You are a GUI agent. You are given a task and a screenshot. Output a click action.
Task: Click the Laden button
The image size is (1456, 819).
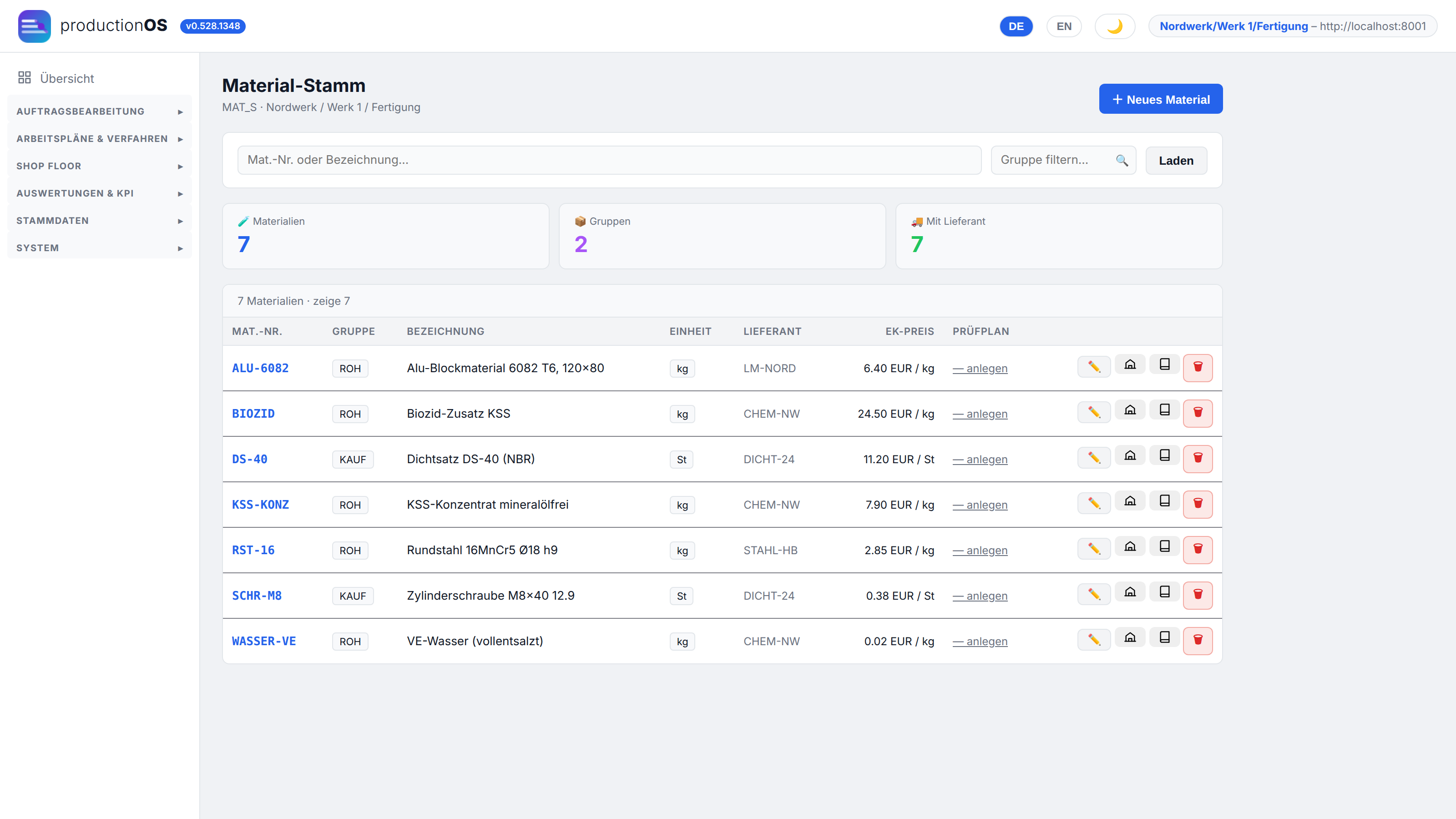[x=1176, y=161]
